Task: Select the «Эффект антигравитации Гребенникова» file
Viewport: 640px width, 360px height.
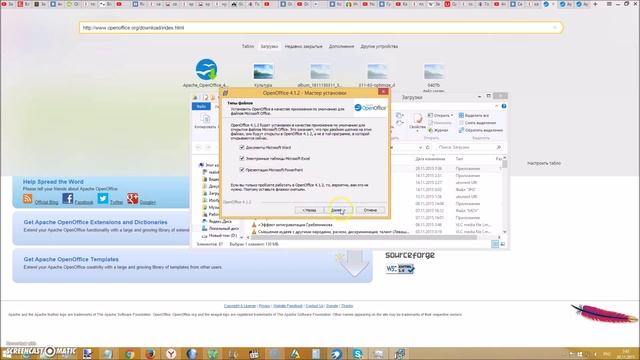Action: point(291,225)
